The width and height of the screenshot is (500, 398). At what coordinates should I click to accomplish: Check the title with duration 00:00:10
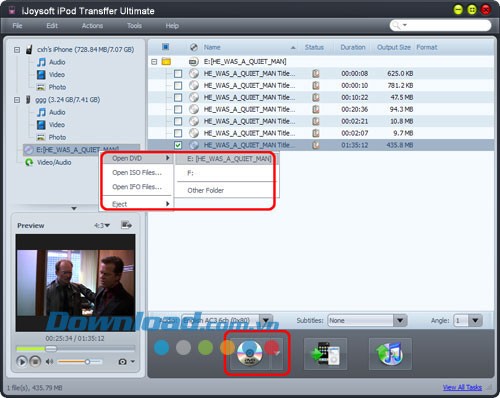coord(178,86)
